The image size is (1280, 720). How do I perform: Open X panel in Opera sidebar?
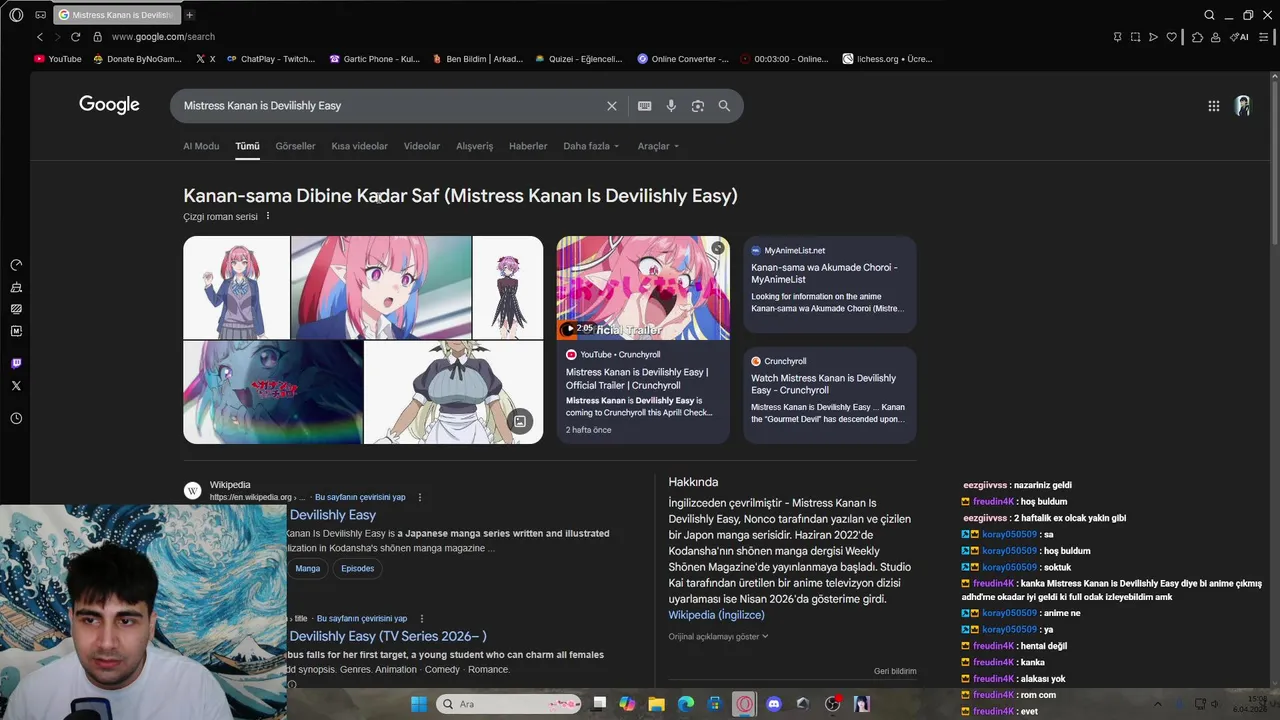16,386
